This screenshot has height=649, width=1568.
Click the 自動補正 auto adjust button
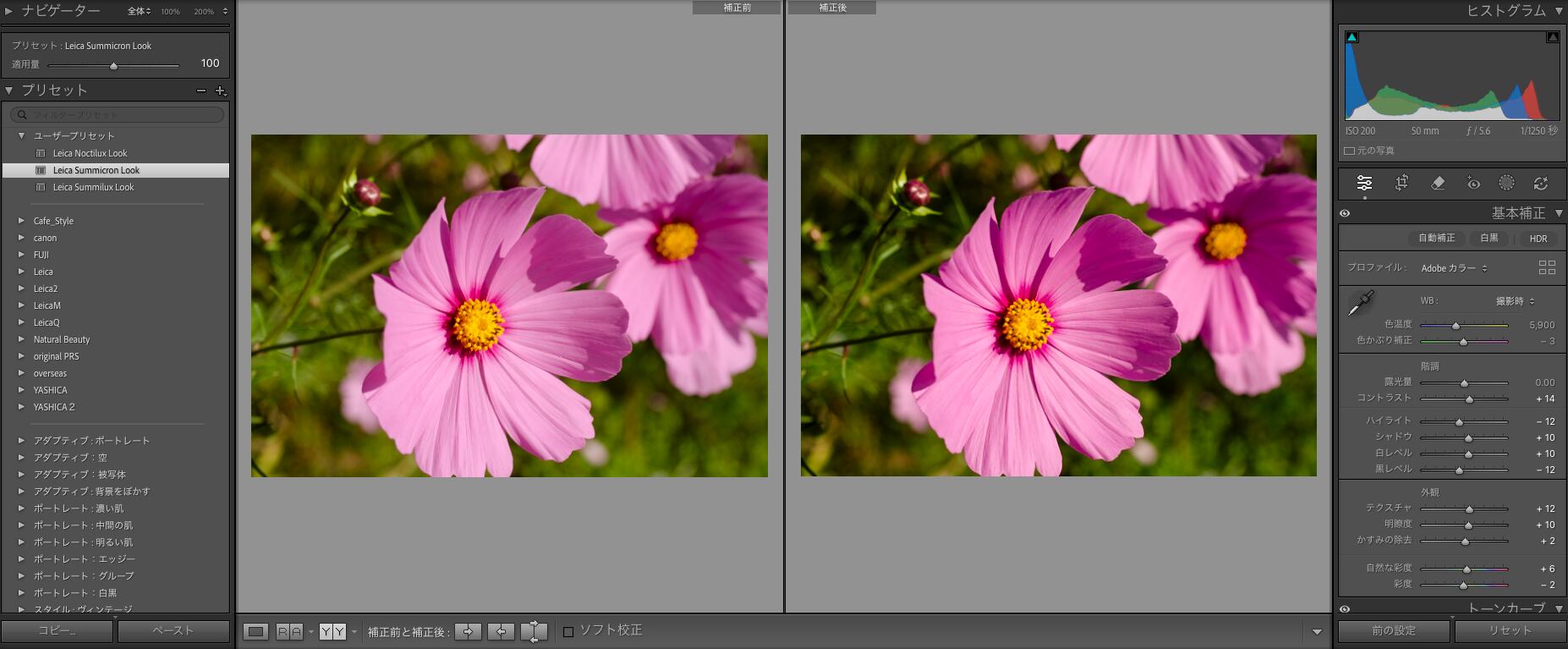coord(1436,238)
